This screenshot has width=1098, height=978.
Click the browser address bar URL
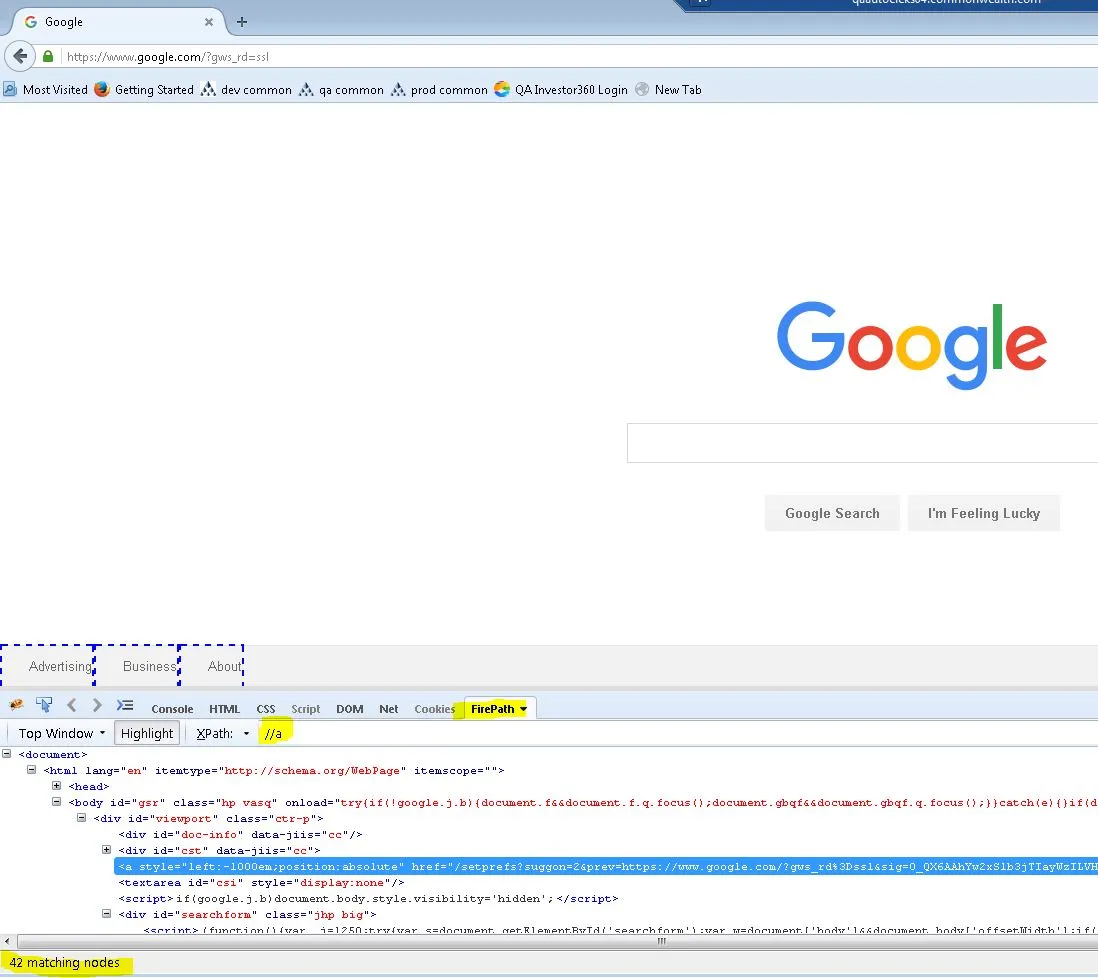(x=168, y=57)
